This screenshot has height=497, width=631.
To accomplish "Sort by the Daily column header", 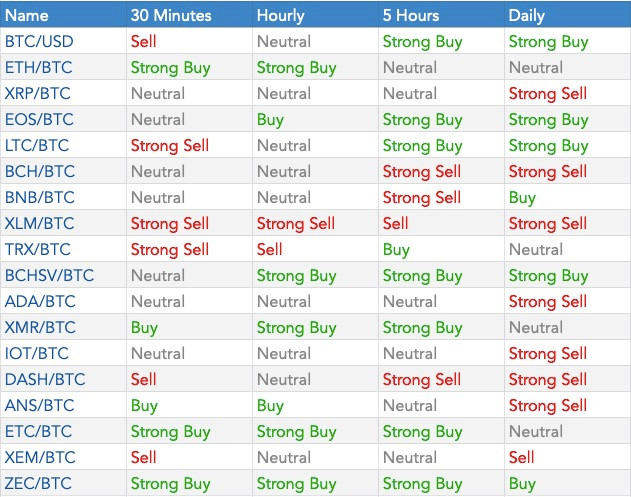I will tap(526, 15).
